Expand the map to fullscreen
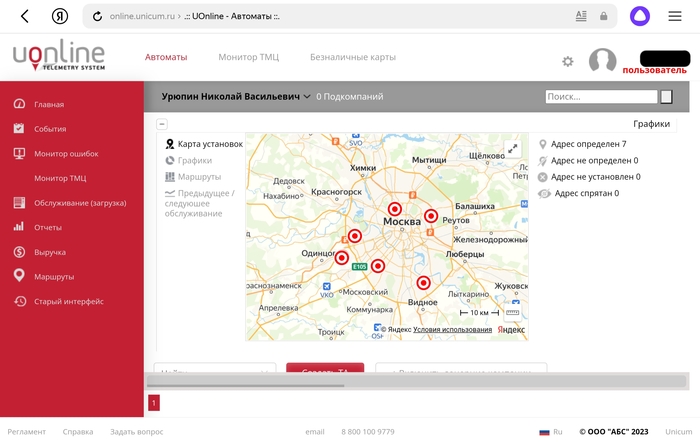This screenshot has height=442, width=700. [513, 149]
